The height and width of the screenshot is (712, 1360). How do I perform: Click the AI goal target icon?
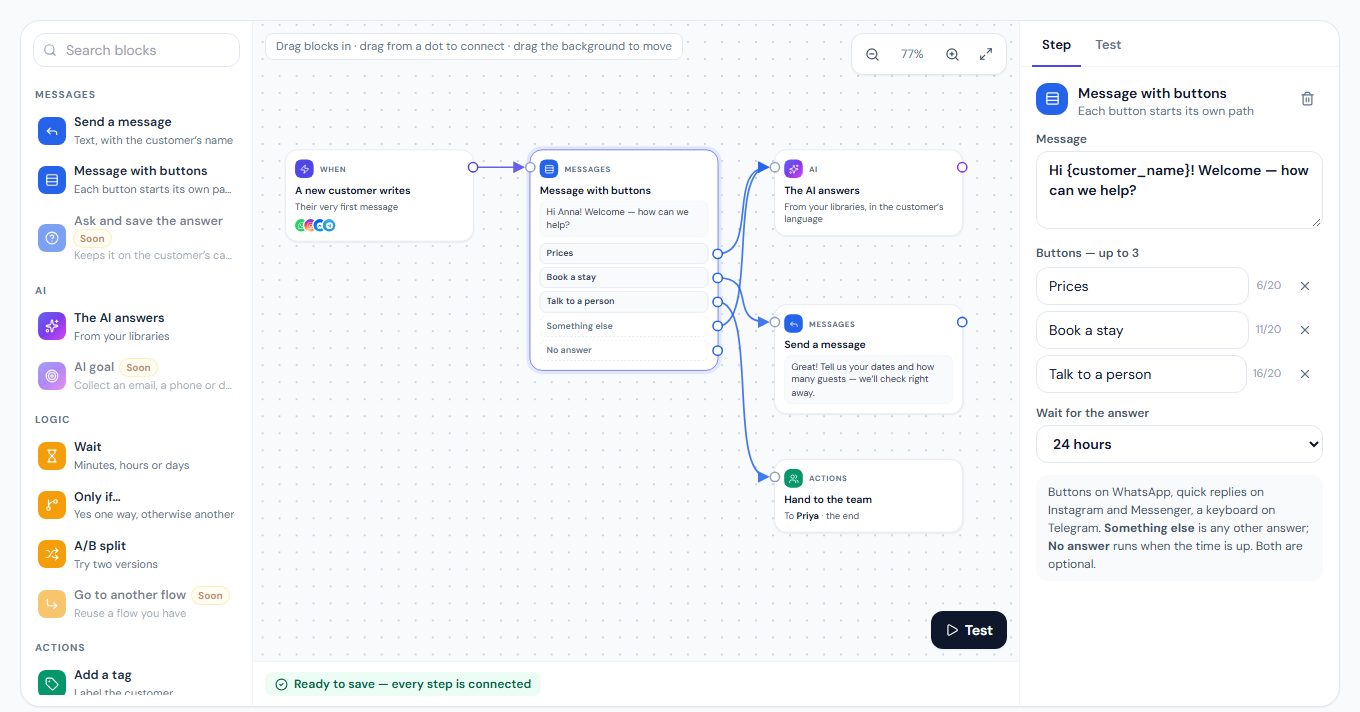(52, 376)
